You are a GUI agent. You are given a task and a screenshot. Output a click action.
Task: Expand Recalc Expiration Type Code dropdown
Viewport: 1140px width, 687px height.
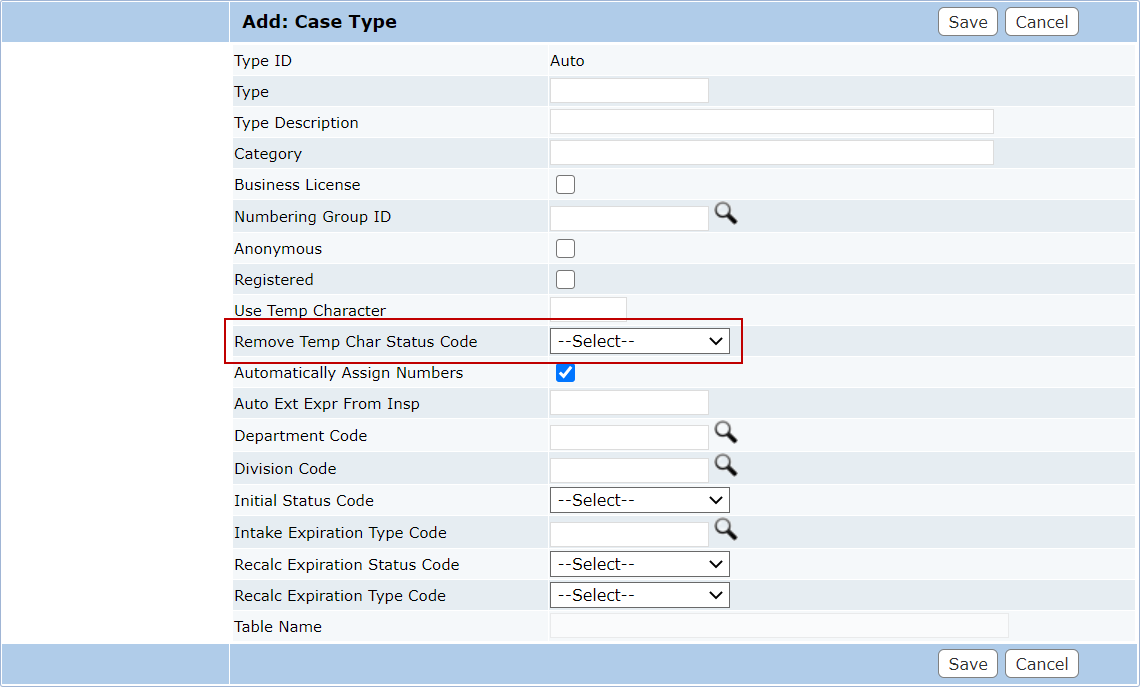point(639,596)
